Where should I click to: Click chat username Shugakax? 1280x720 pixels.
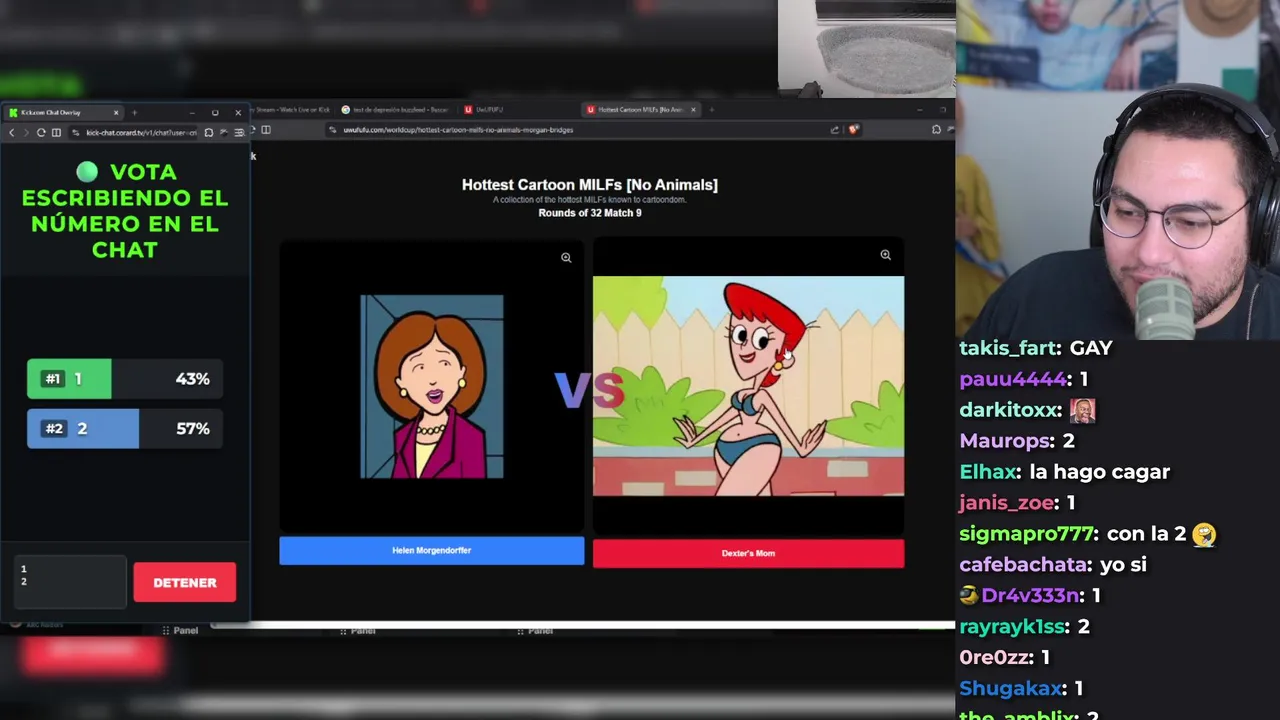point(1011,689)
